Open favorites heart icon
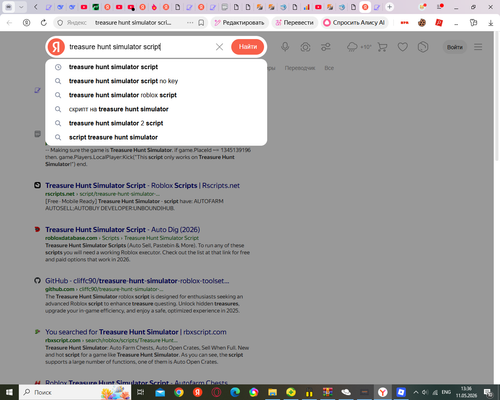The width and height of the screenshot is (500, 400). (403, 47)
